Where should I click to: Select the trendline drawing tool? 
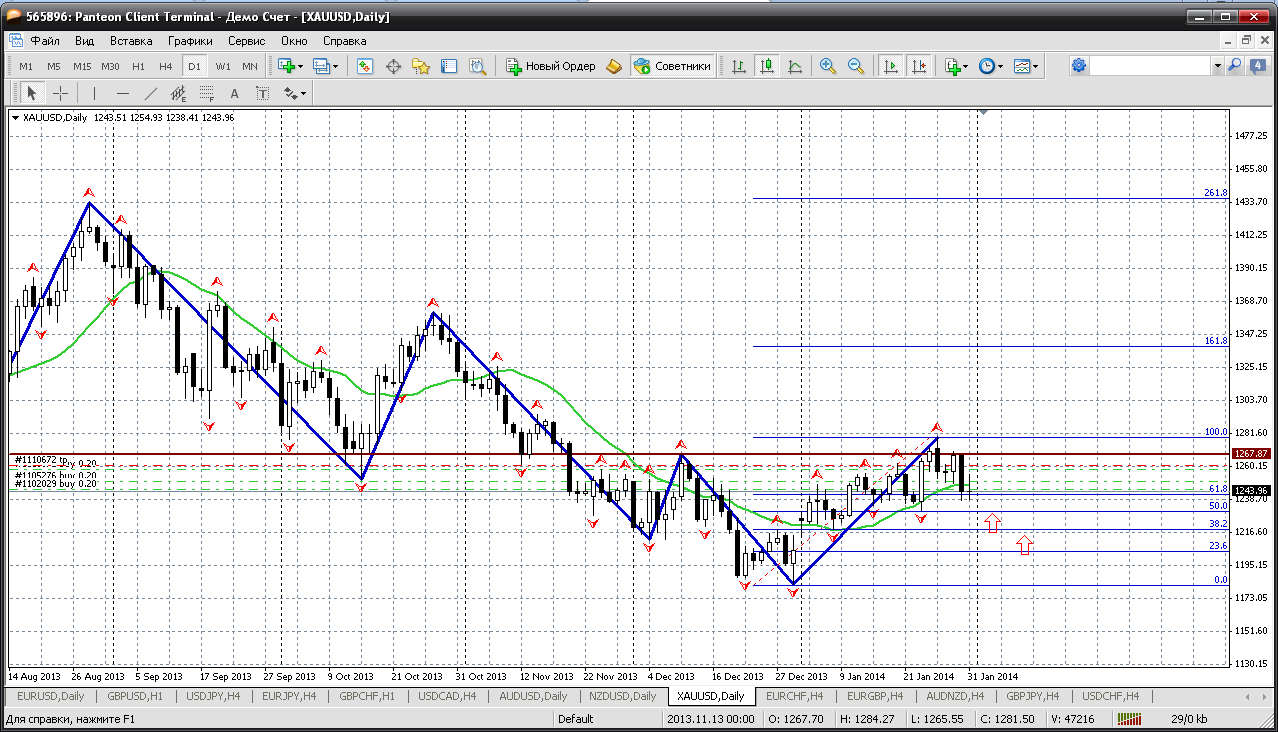[151, 93]
